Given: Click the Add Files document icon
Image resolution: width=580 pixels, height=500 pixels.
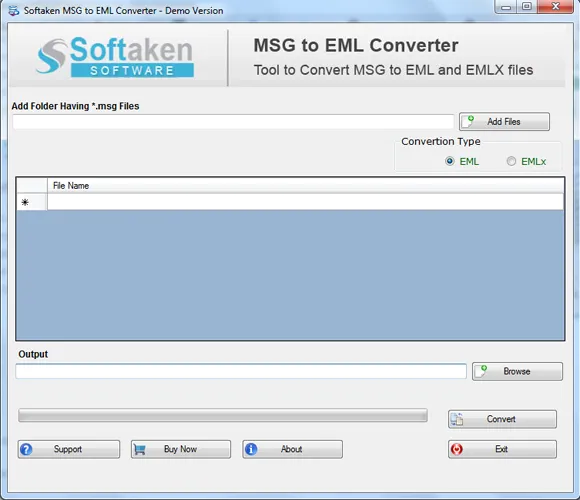Looking at the screenshot, I should point(469,121).
